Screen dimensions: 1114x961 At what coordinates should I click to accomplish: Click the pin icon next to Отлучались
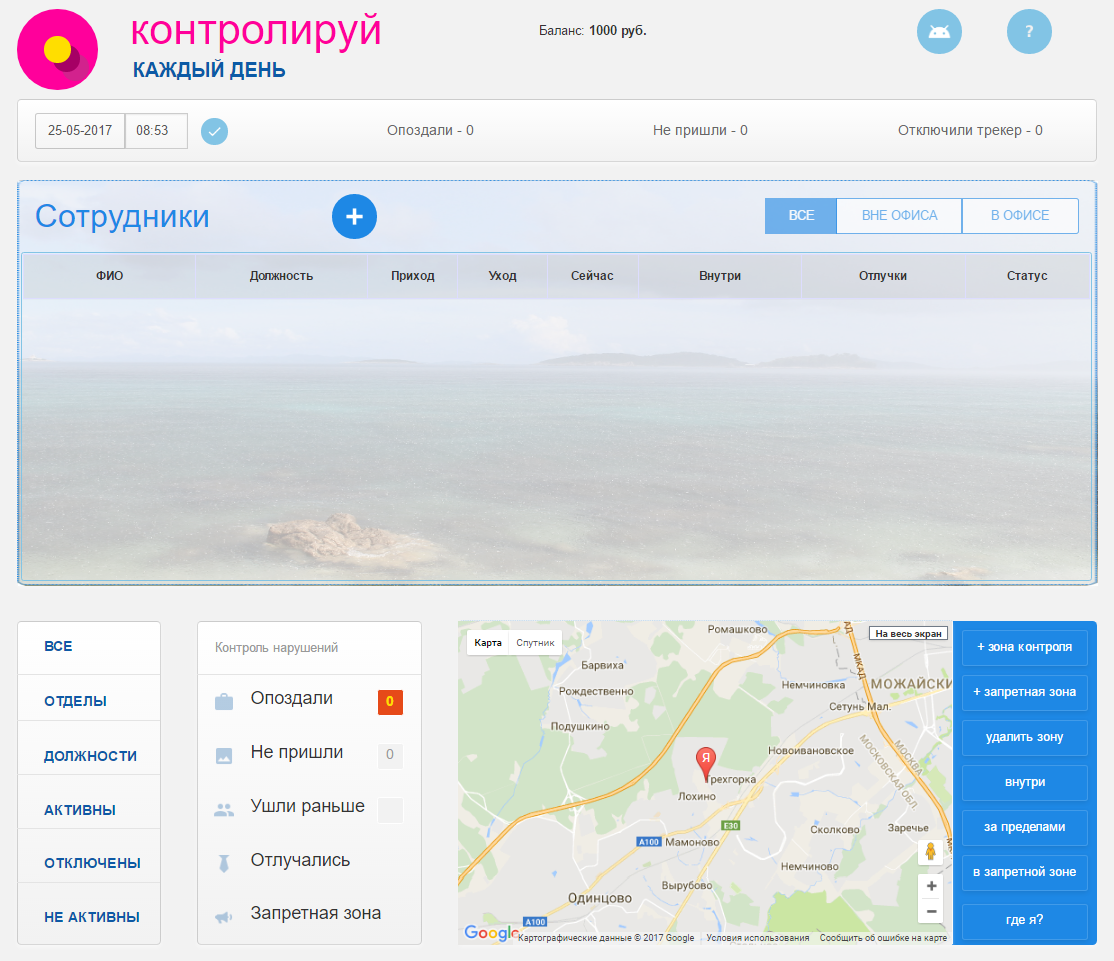click(224, 863)
